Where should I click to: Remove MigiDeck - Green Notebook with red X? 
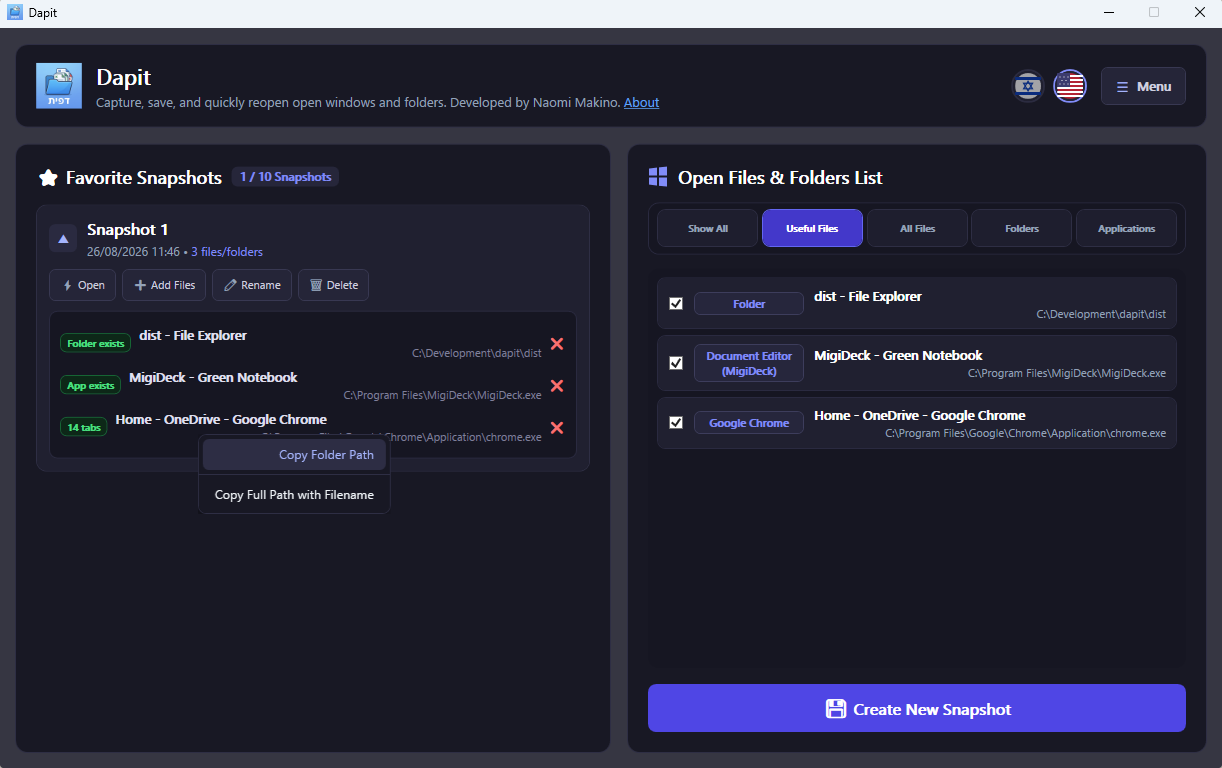pos(557,385)
